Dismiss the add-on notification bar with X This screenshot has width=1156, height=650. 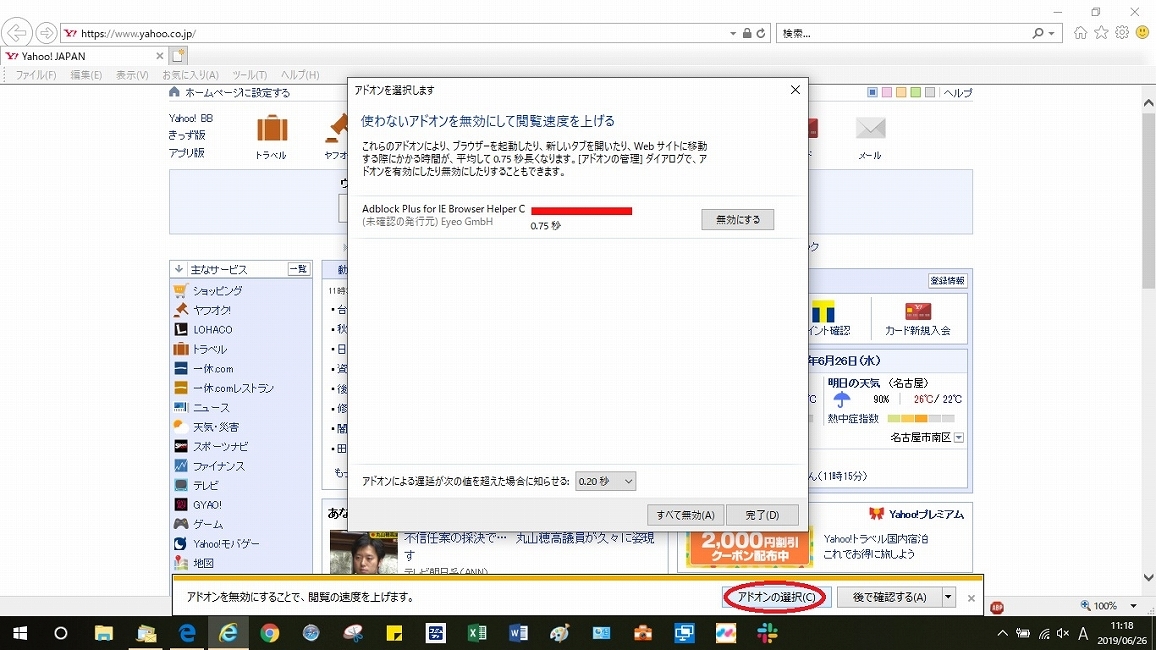point(971,598)
